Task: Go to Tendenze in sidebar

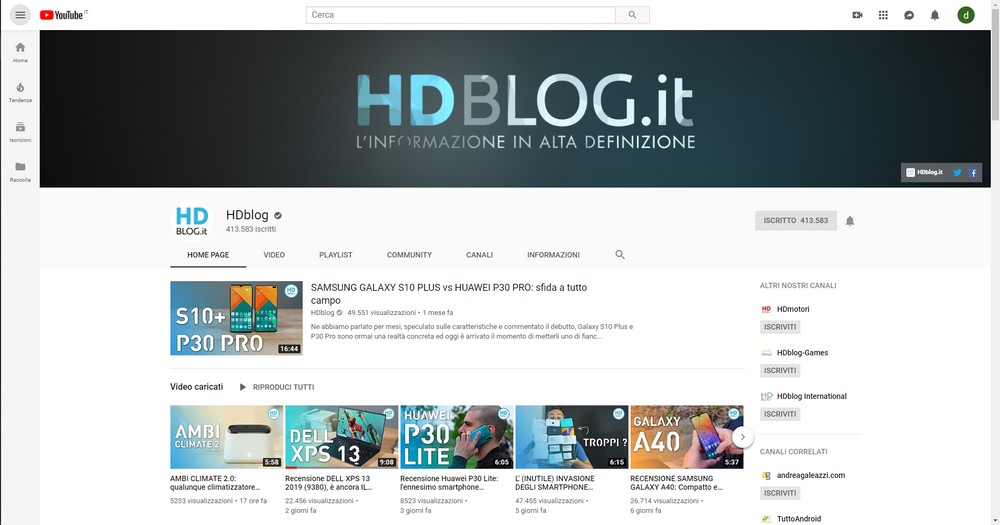Action: [20, 92]
